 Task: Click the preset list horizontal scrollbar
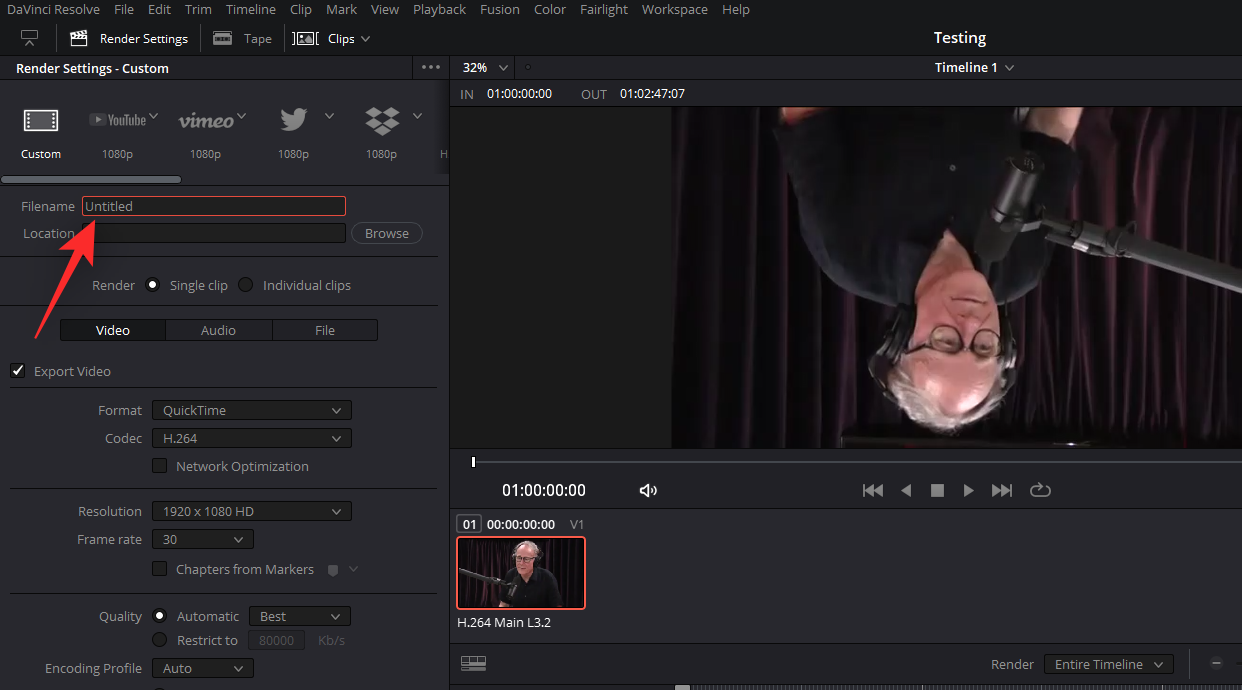[x=91, y=180]
